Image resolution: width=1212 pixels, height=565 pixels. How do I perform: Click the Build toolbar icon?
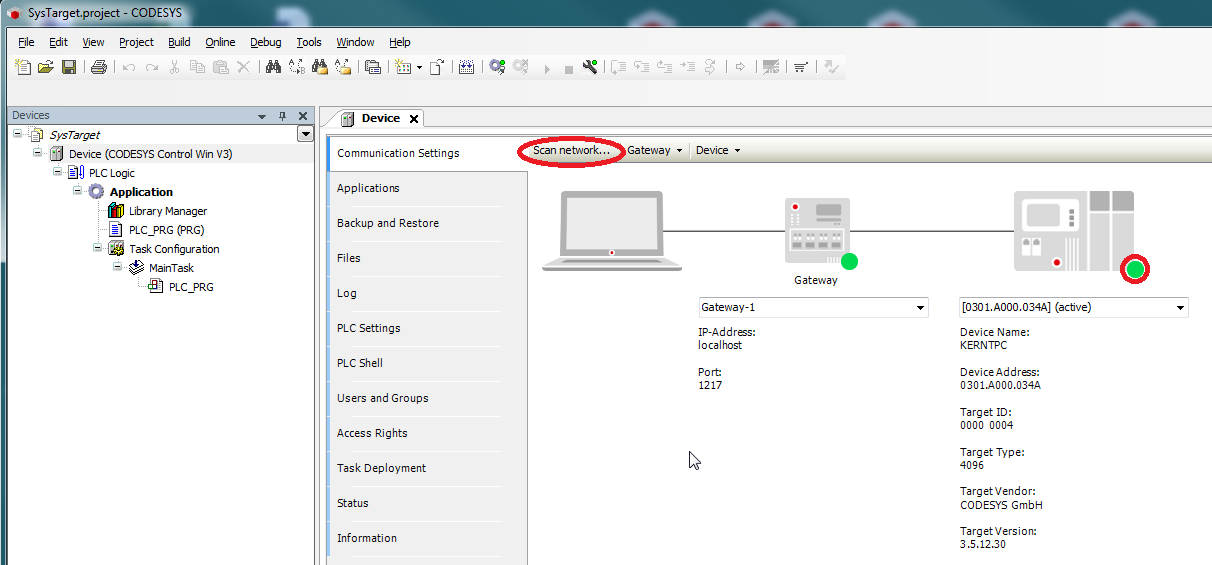click(x=465, y=67)
